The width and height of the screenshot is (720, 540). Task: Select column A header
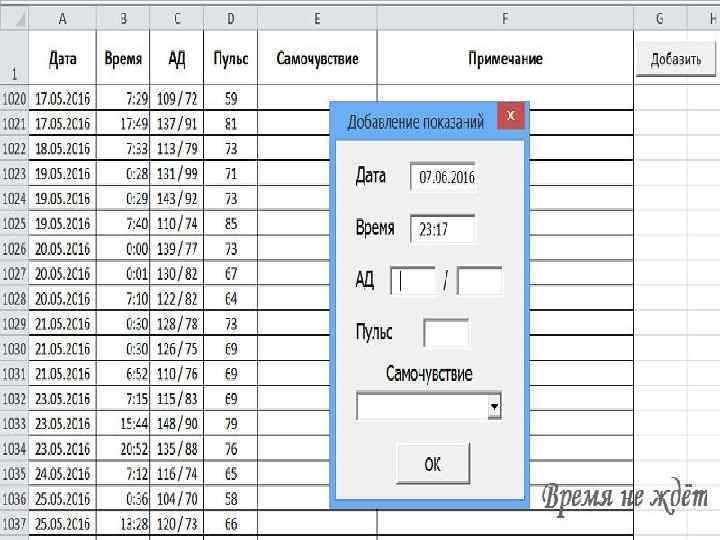[x=62, y=19]
